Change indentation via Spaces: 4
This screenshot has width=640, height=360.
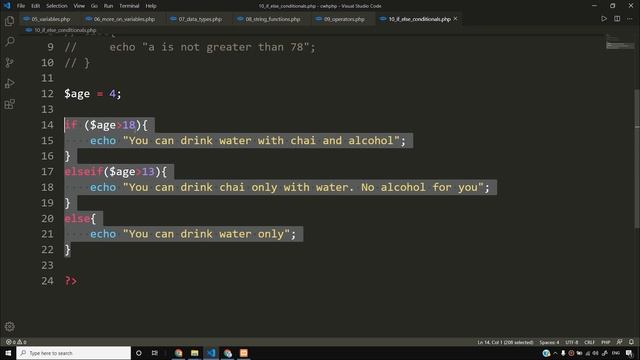point(549,342)
